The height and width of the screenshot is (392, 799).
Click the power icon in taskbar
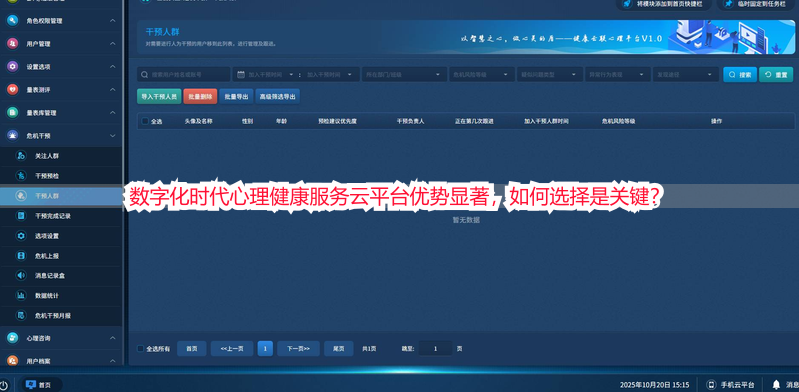point(4,385)
